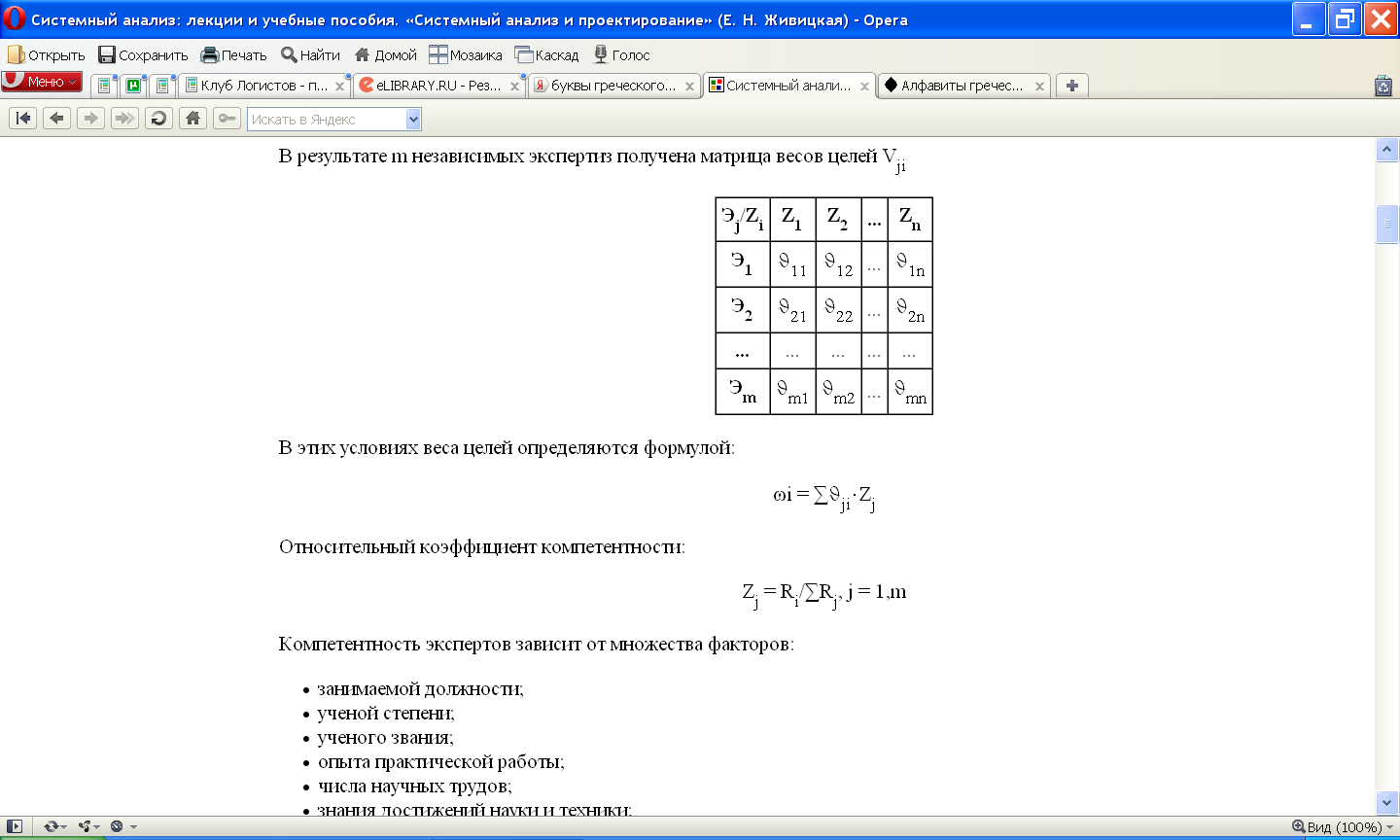Switch to the first pinned tab

coord(104,86)
